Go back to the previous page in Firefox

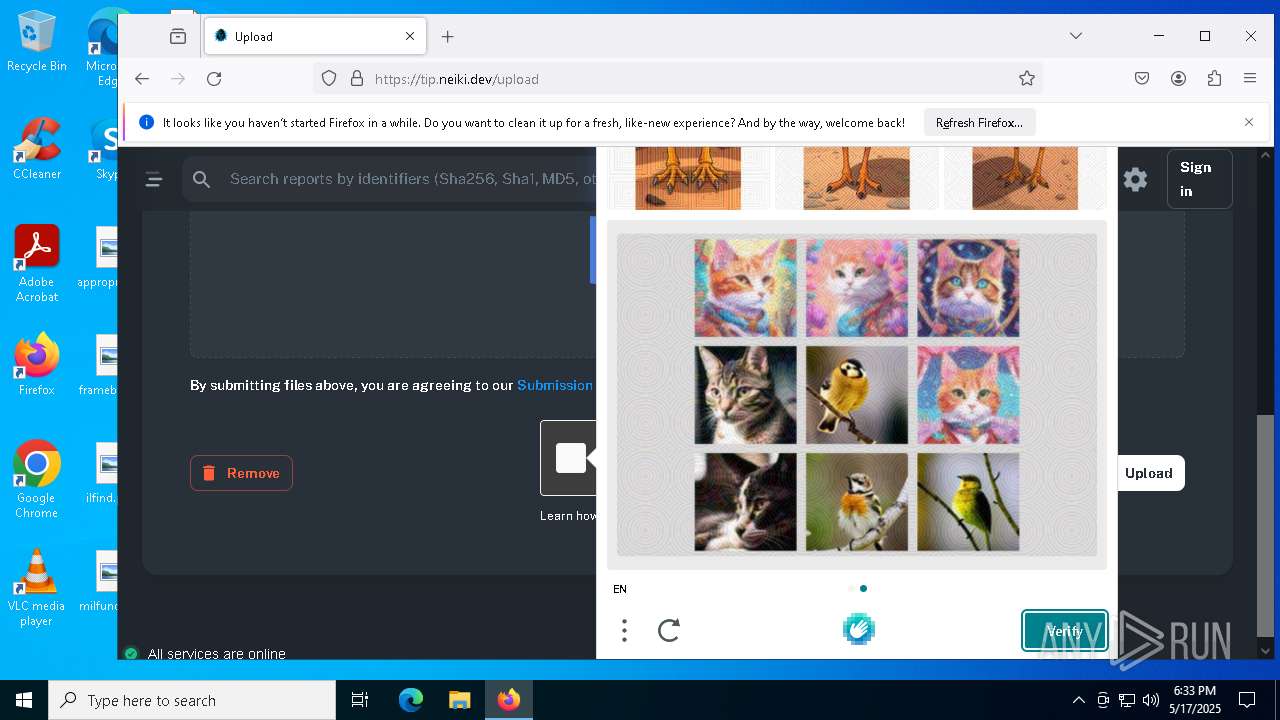[x=142, y=79]
